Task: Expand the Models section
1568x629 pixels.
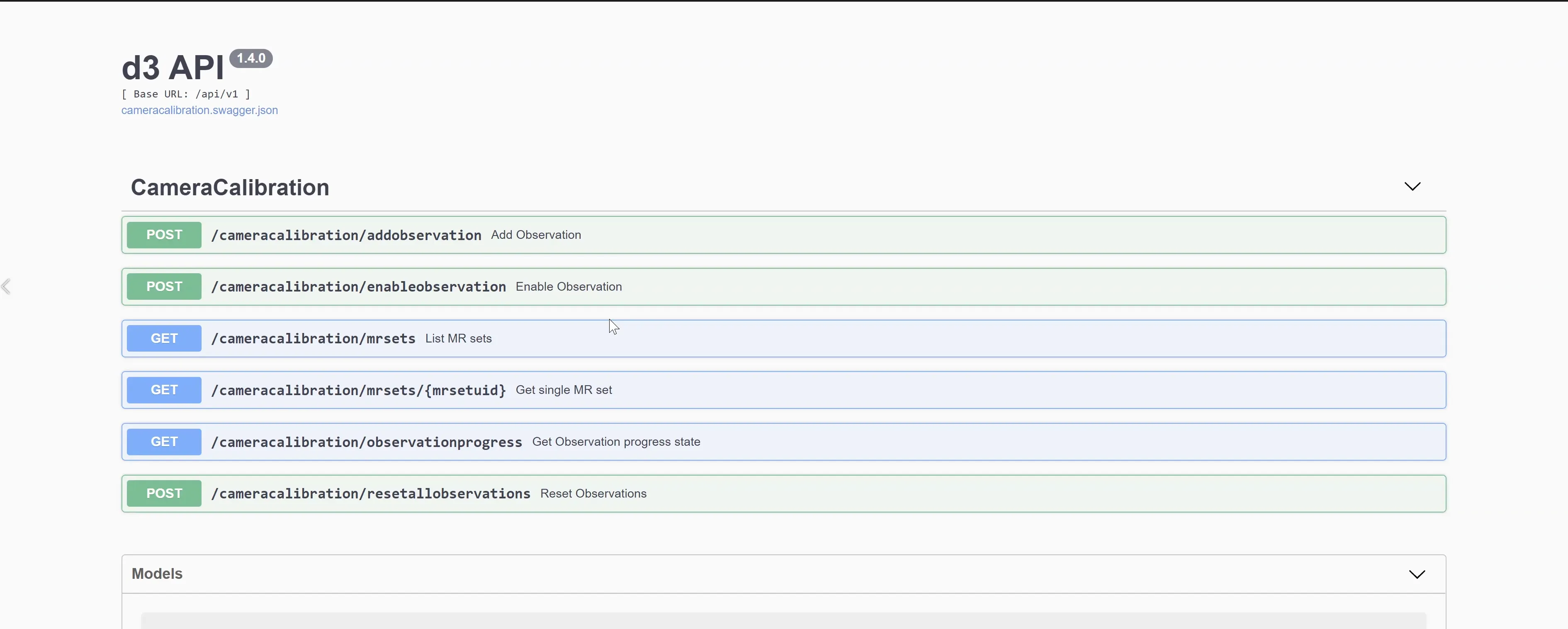Action: [x=1417, y=573]
